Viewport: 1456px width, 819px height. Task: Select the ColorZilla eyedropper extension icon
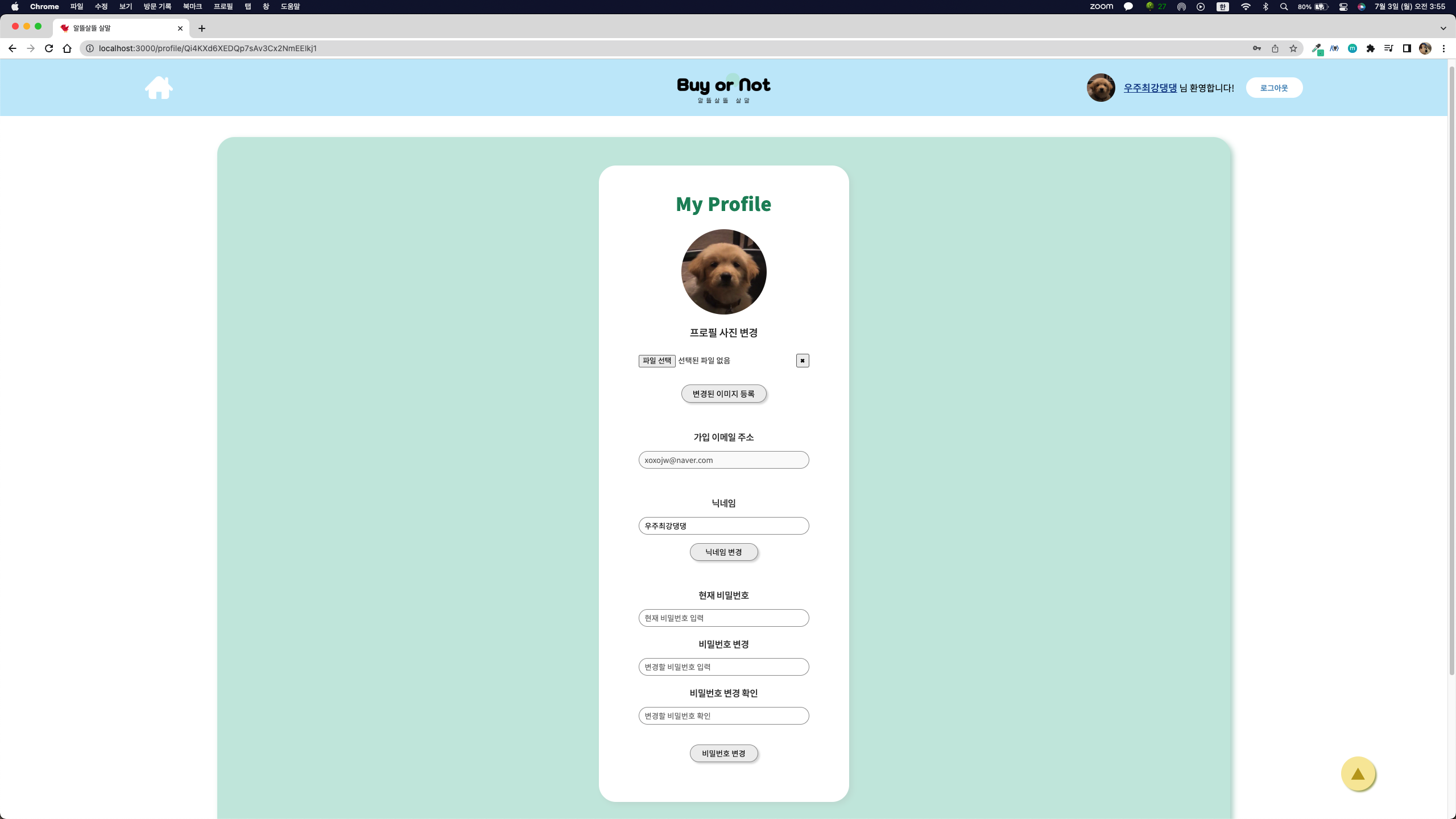click(x=1317, y=48)
